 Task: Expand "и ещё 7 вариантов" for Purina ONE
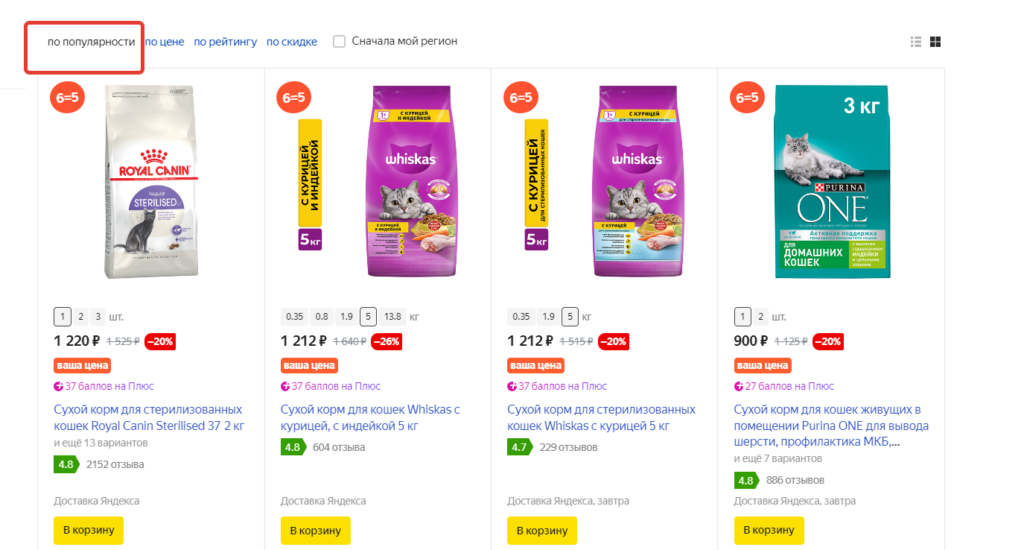(x=778, y=459)
